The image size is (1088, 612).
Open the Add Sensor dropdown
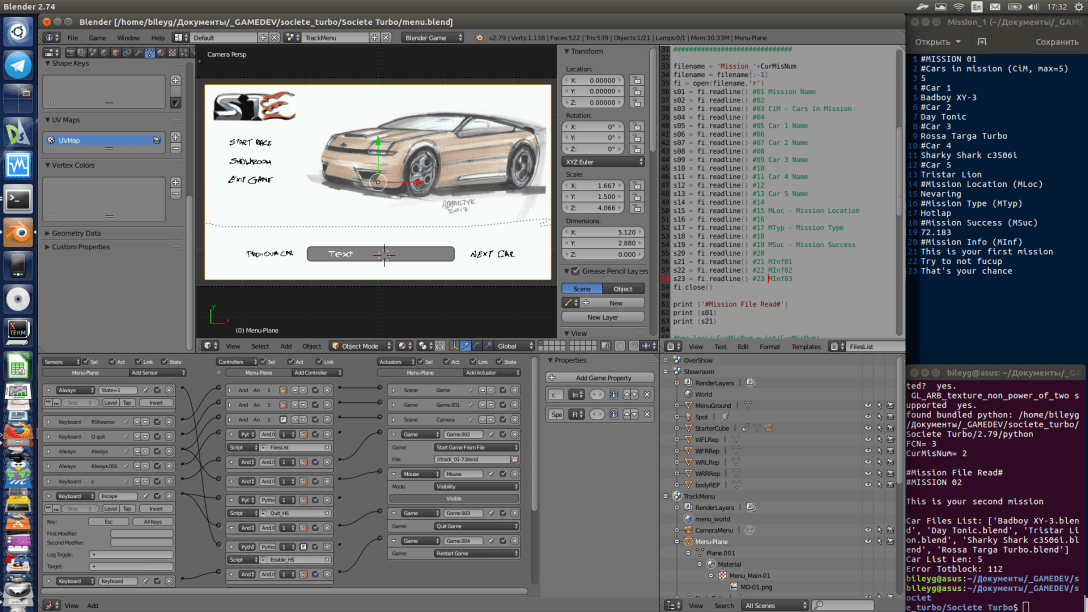(158, 372)
